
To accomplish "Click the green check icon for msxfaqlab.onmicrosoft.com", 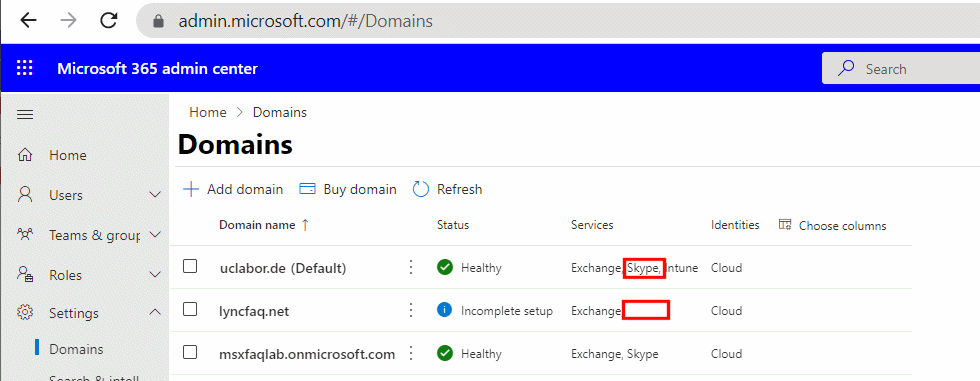I will tap(444, 354).
